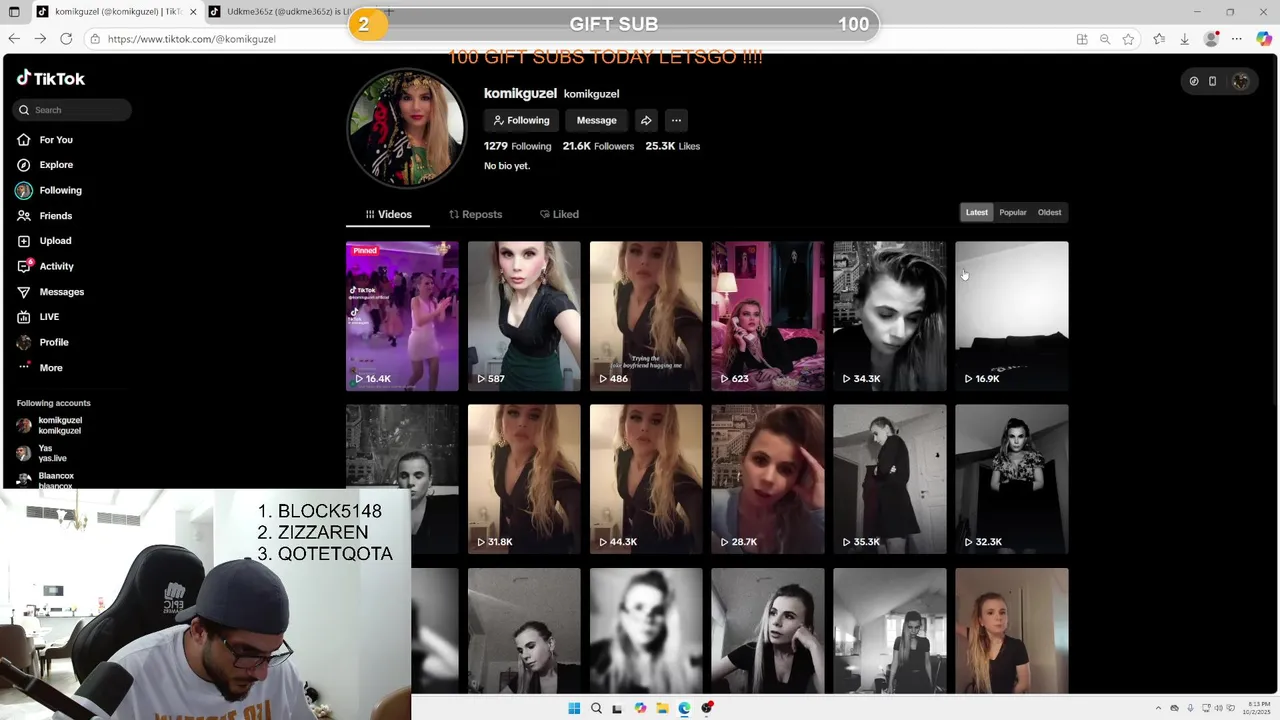
Task: Open the video with 486 views
Action: [x=646, y=316]
